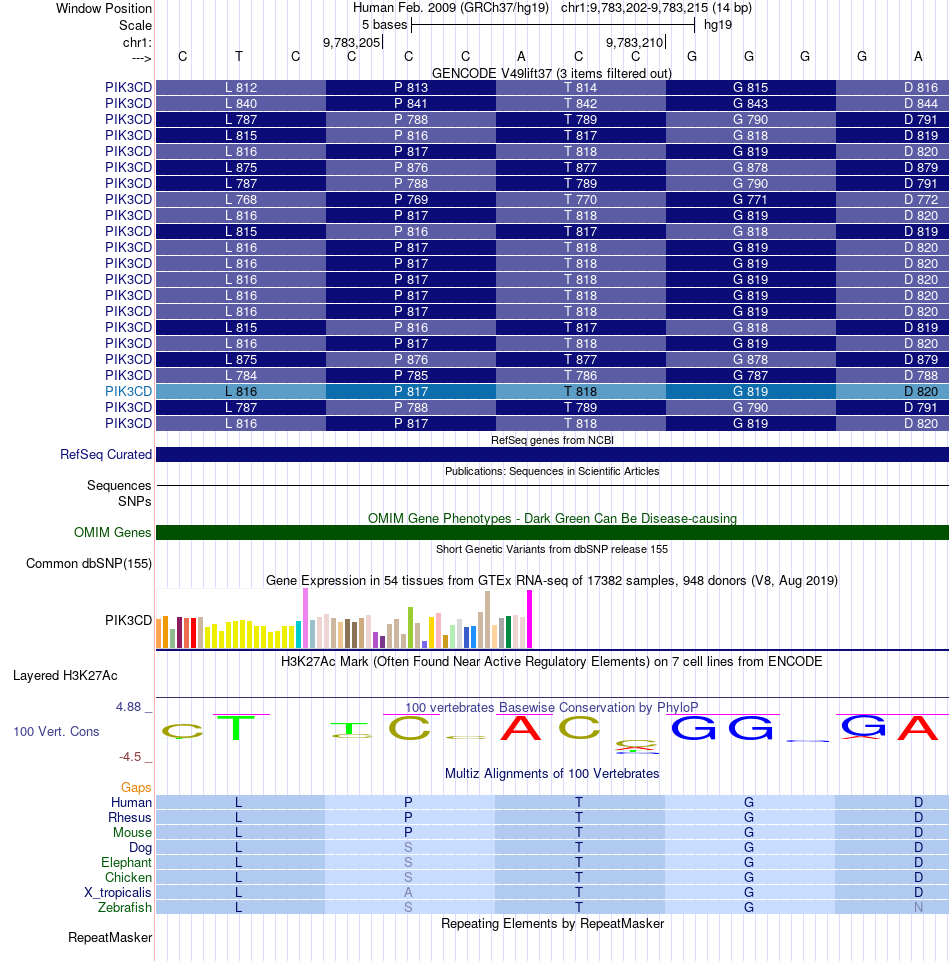Click the 'RefSeq genes from NCBI' title
The height and width of the screenshot is (961, 950).
coord(552,440)
